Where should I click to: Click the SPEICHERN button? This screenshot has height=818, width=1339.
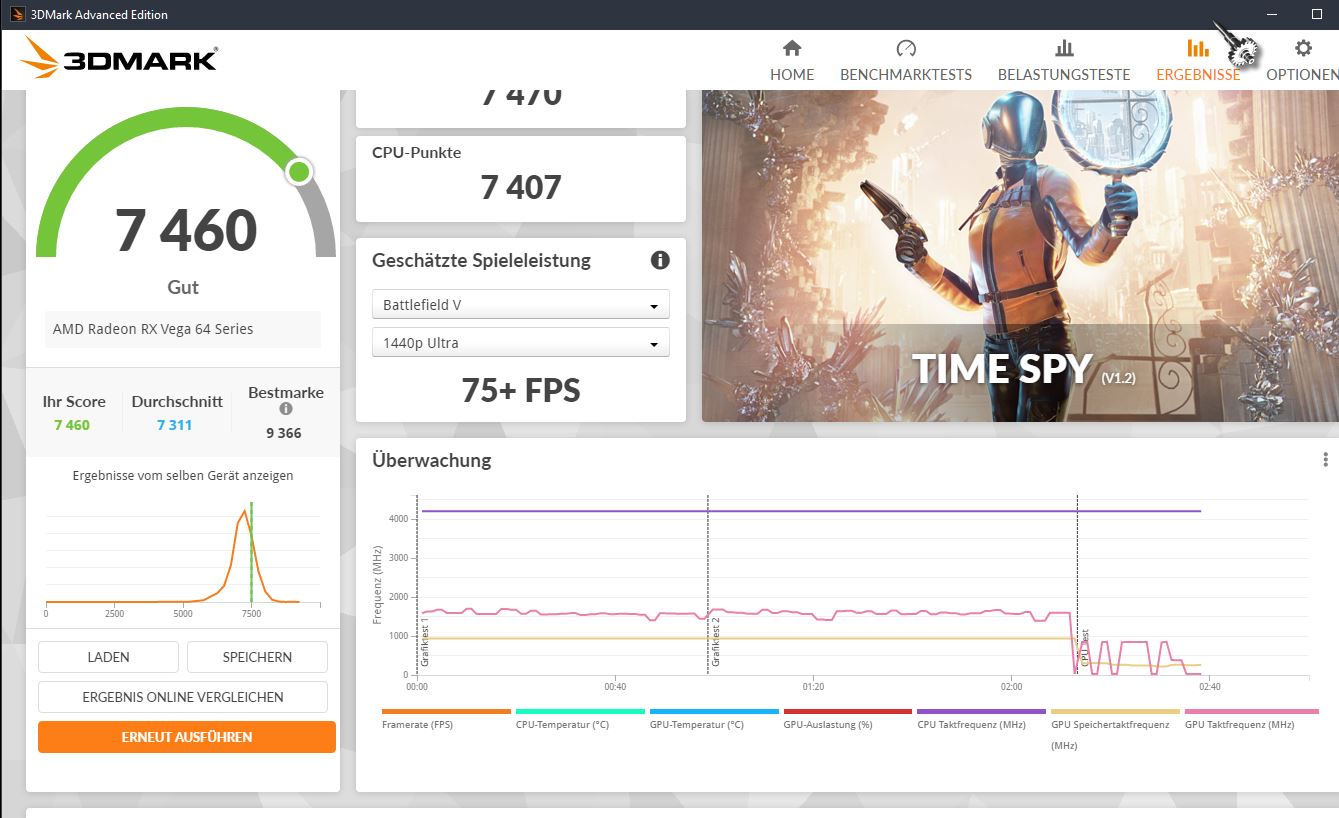coord(257,657)
